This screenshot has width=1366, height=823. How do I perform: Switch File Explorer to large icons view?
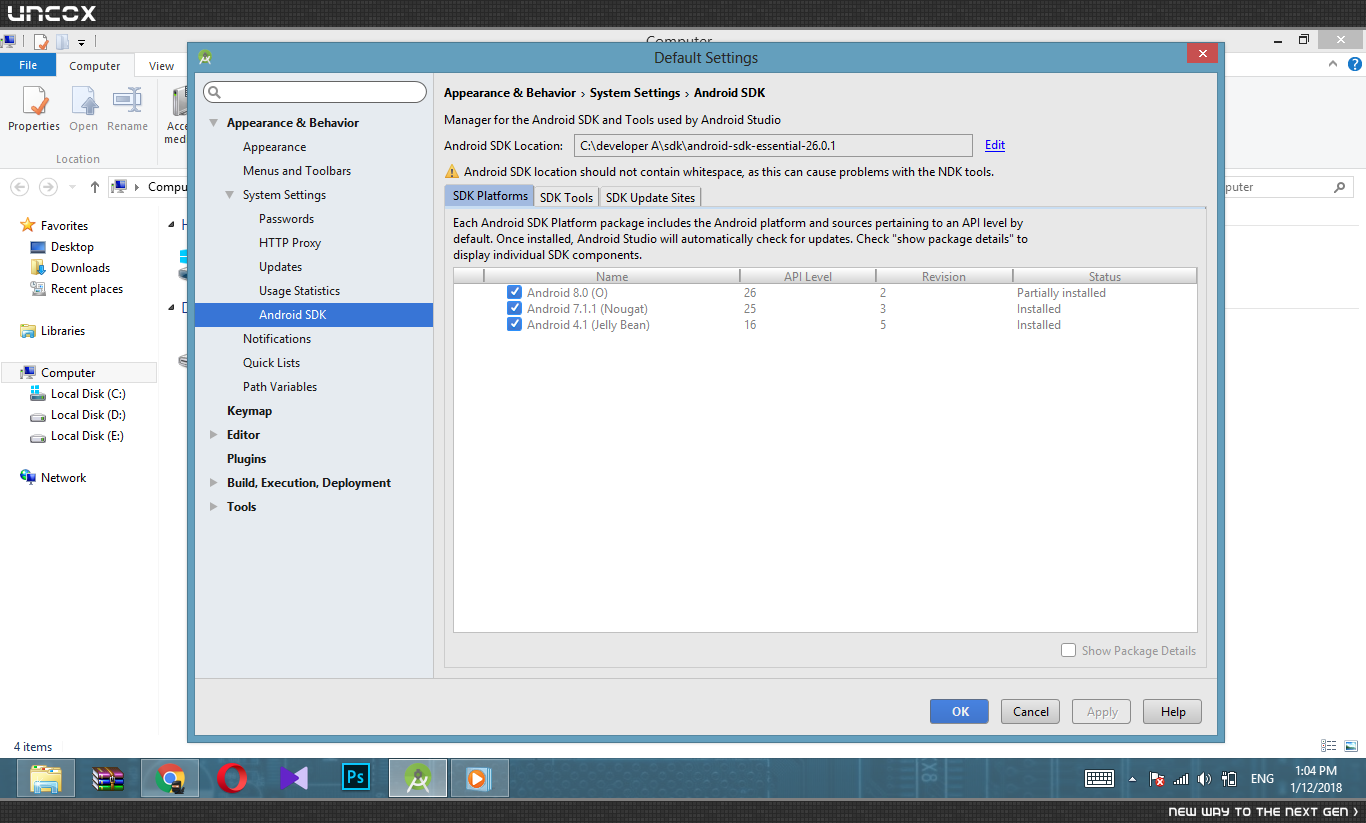(1351, 746)
